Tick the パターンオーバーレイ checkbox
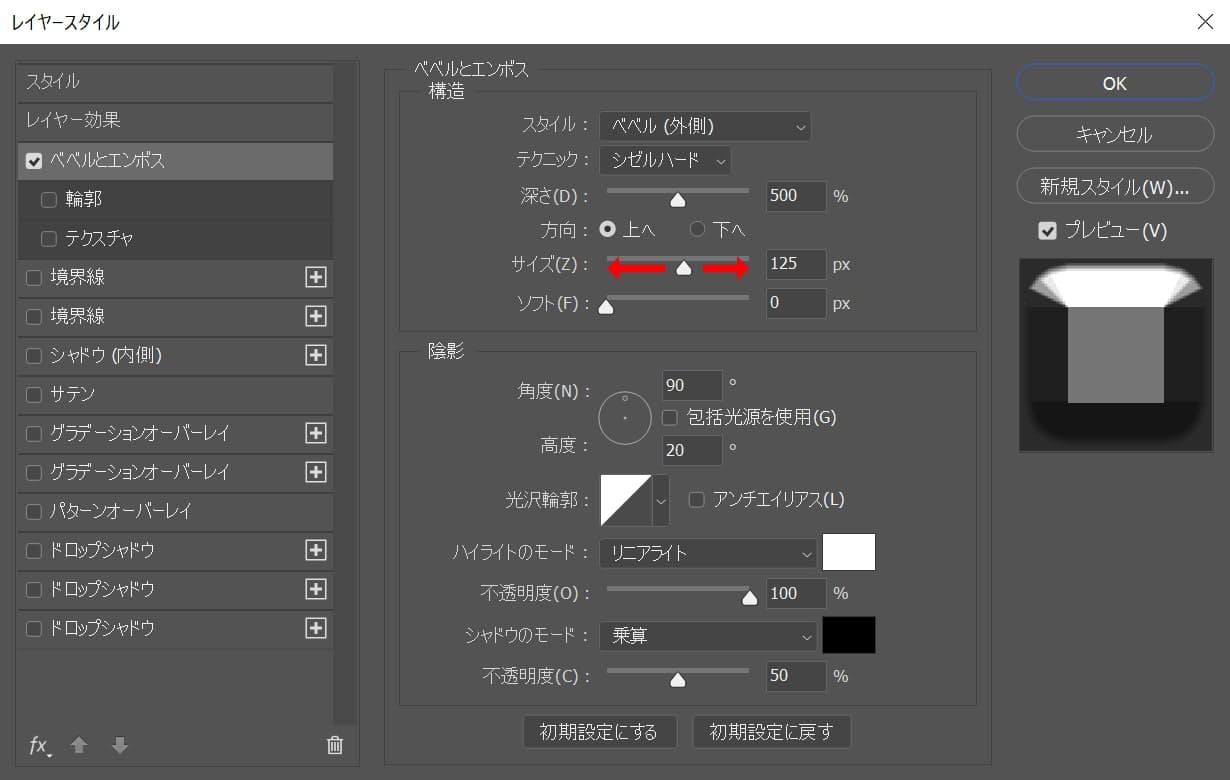 click(x=34, y=511)
